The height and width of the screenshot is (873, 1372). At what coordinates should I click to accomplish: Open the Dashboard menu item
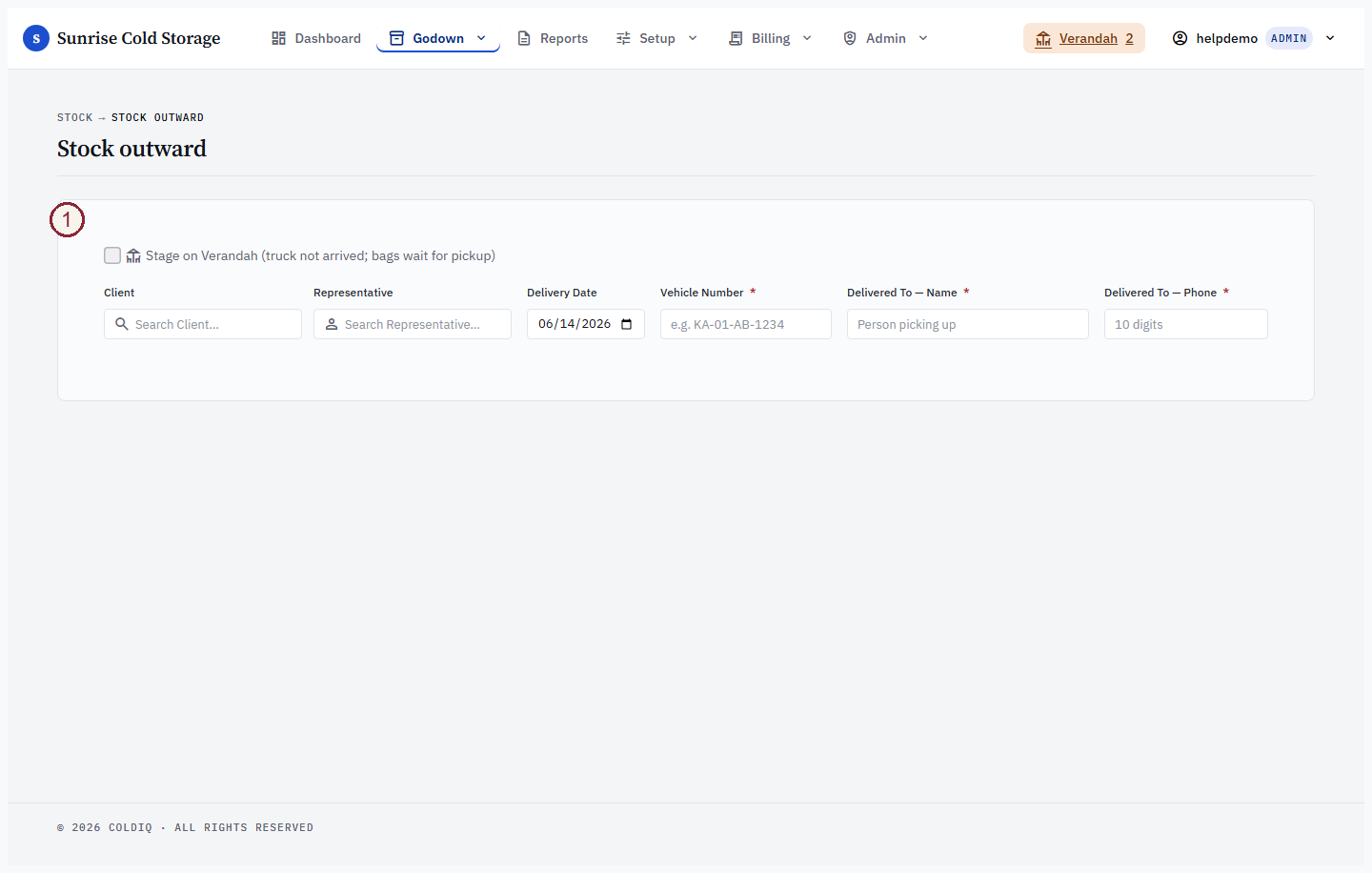coord(316,38)
